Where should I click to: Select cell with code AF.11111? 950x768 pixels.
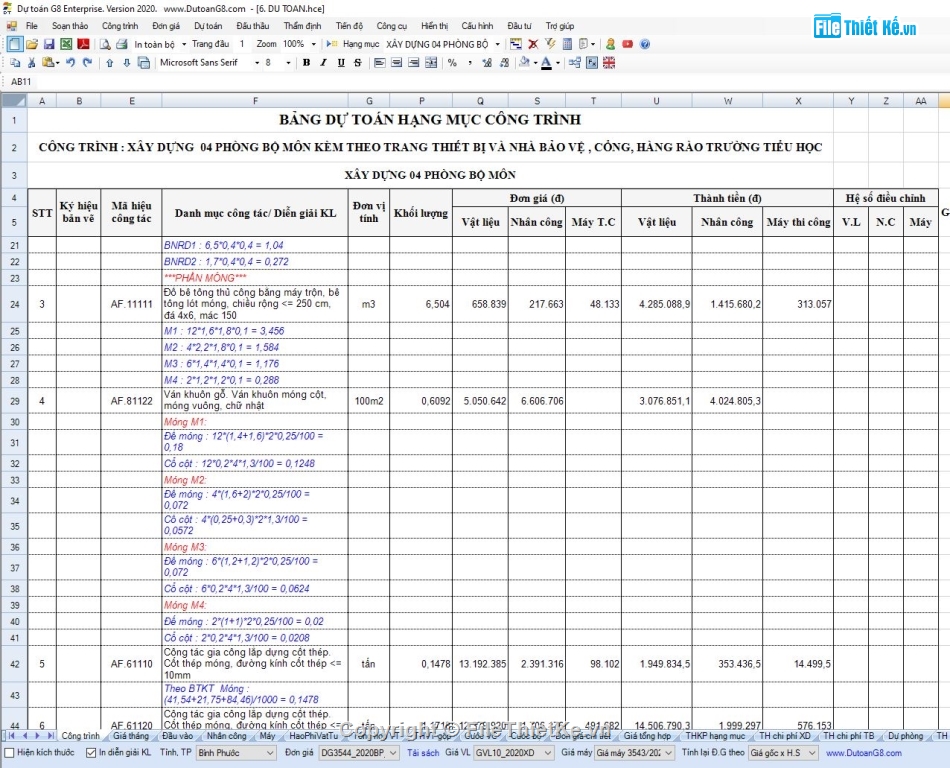pos(131,304)
